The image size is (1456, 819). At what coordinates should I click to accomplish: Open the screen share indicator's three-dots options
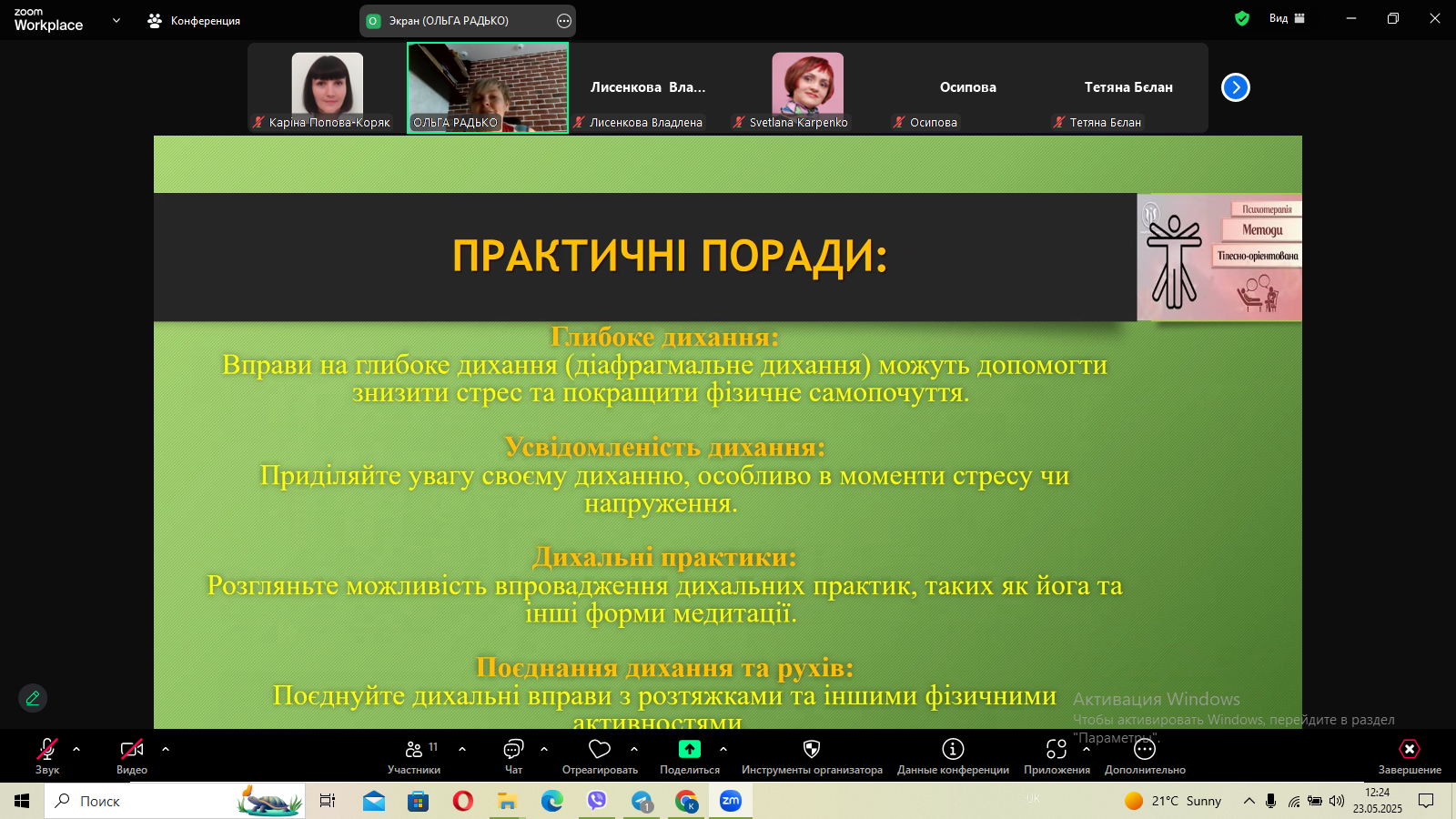[x=564, y=20]
